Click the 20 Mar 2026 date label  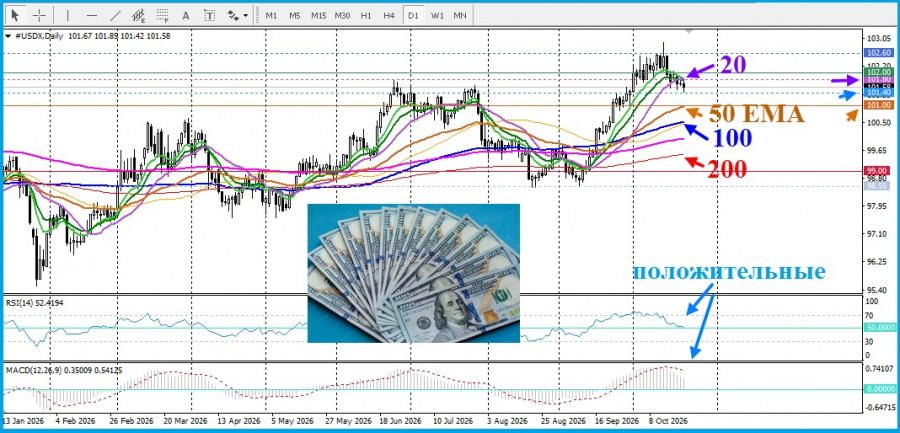coord(183,420)
